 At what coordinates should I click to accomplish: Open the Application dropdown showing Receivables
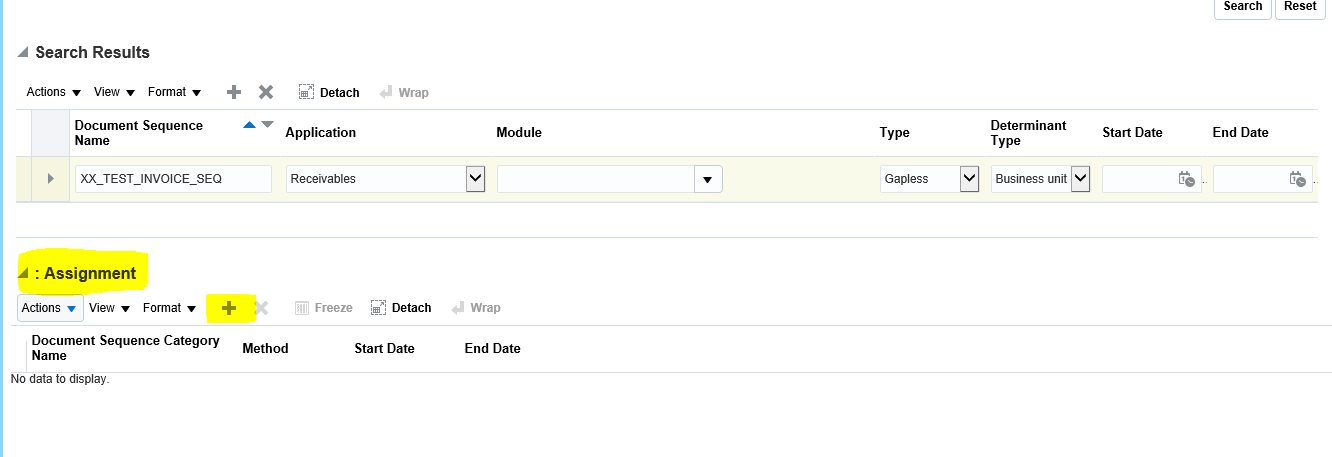point(475,179)
